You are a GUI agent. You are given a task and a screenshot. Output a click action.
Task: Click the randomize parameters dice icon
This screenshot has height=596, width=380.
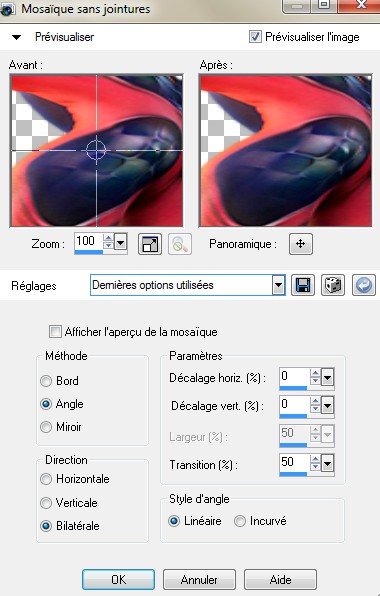point(333,285)
